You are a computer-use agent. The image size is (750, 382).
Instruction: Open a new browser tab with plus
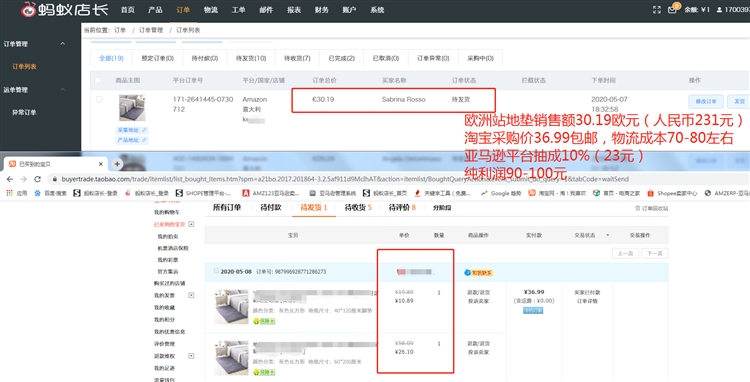pyautogui.click(x=117, y=164)
